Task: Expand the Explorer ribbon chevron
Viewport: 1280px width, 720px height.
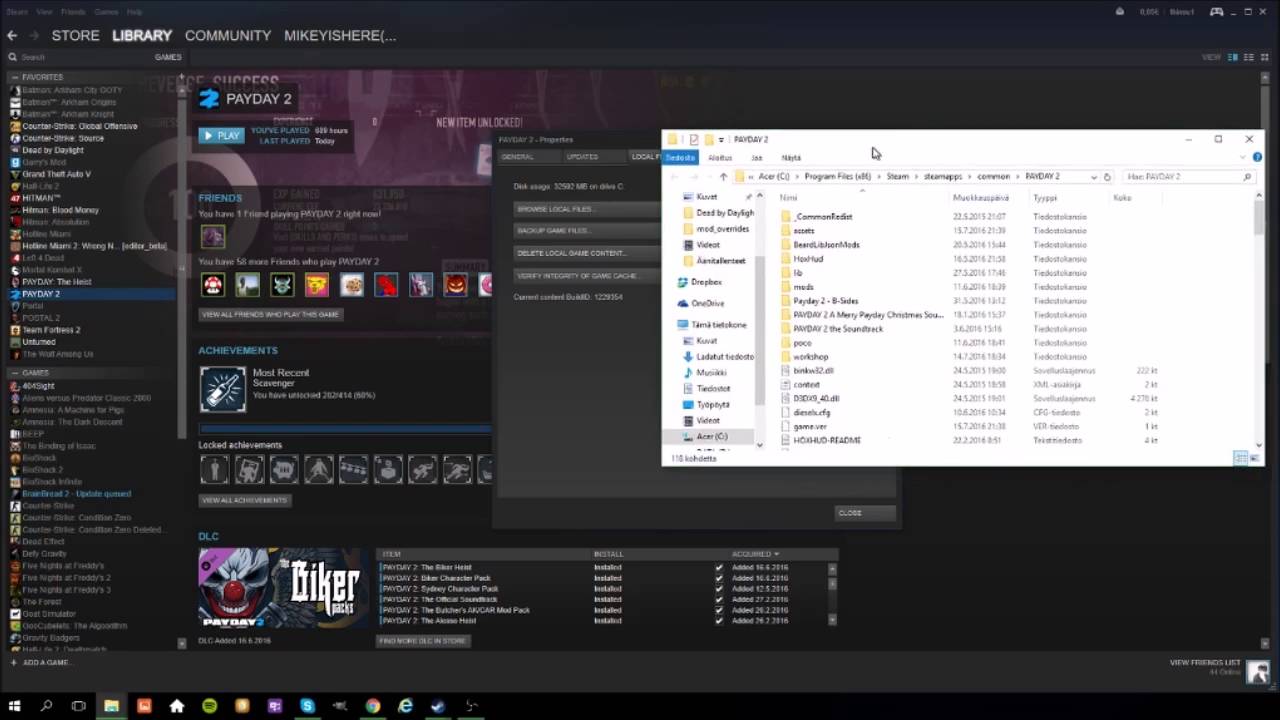Action: (x=1244, y=157)
